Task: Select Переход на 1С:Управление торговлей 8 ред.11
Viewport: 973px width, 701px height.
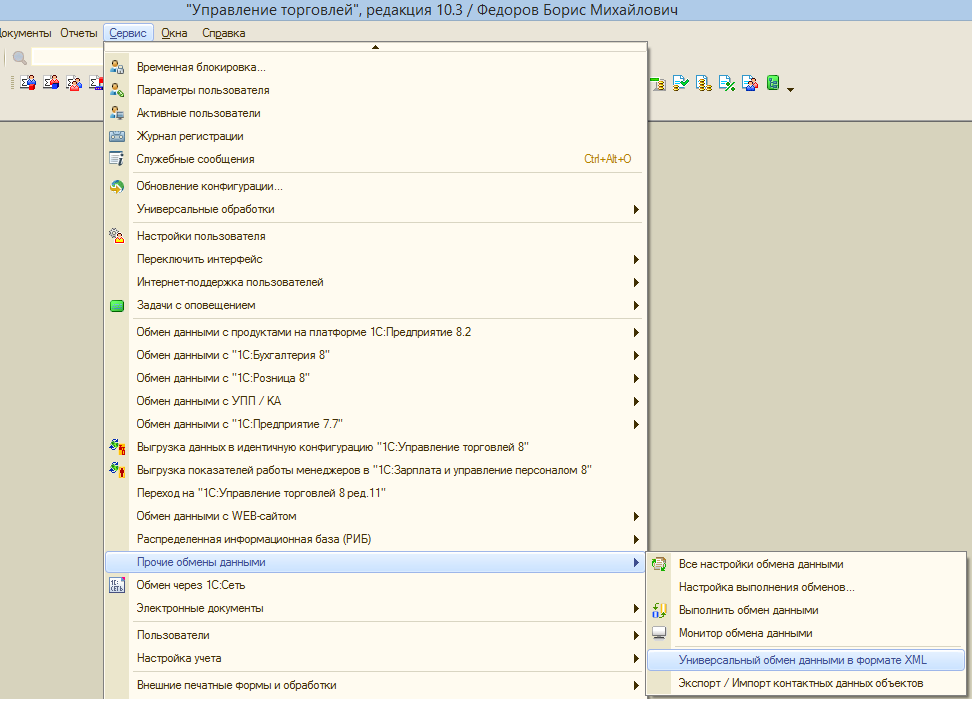Action: 376,493
